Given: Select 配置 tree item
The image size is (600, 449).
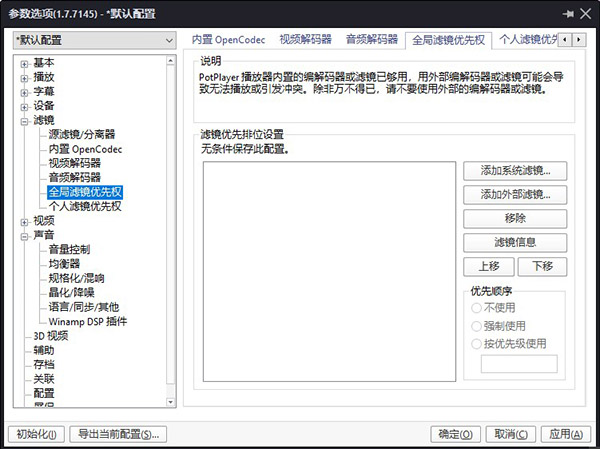Looking at the screenshot, I should click(44, 393).
